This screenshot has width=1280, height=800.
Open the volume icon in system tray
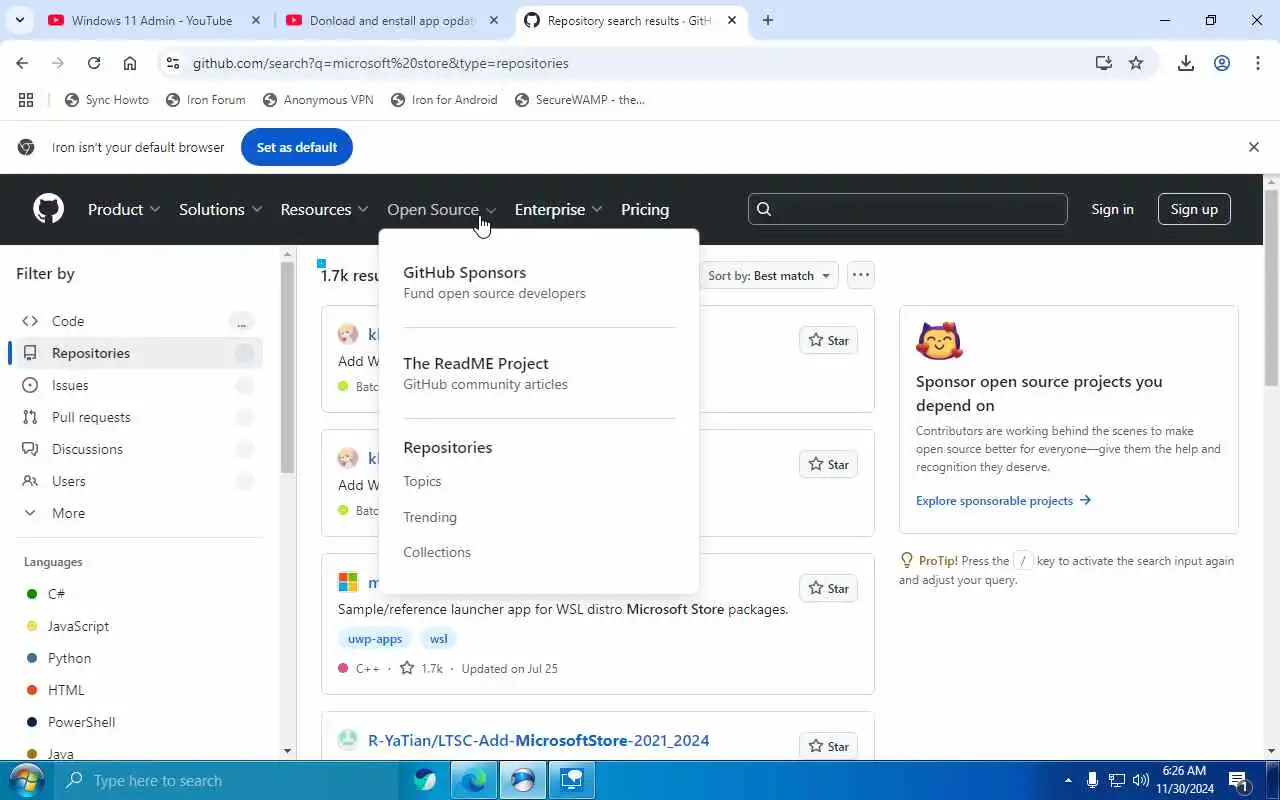[x=1141, y=780]
